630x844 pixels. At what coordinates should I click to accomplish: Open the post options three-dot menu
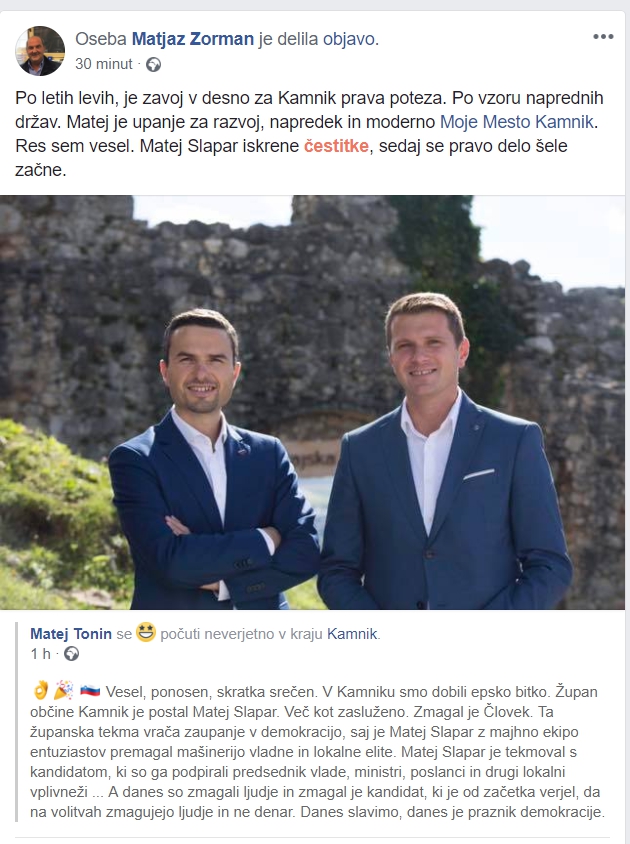(603, 37)
